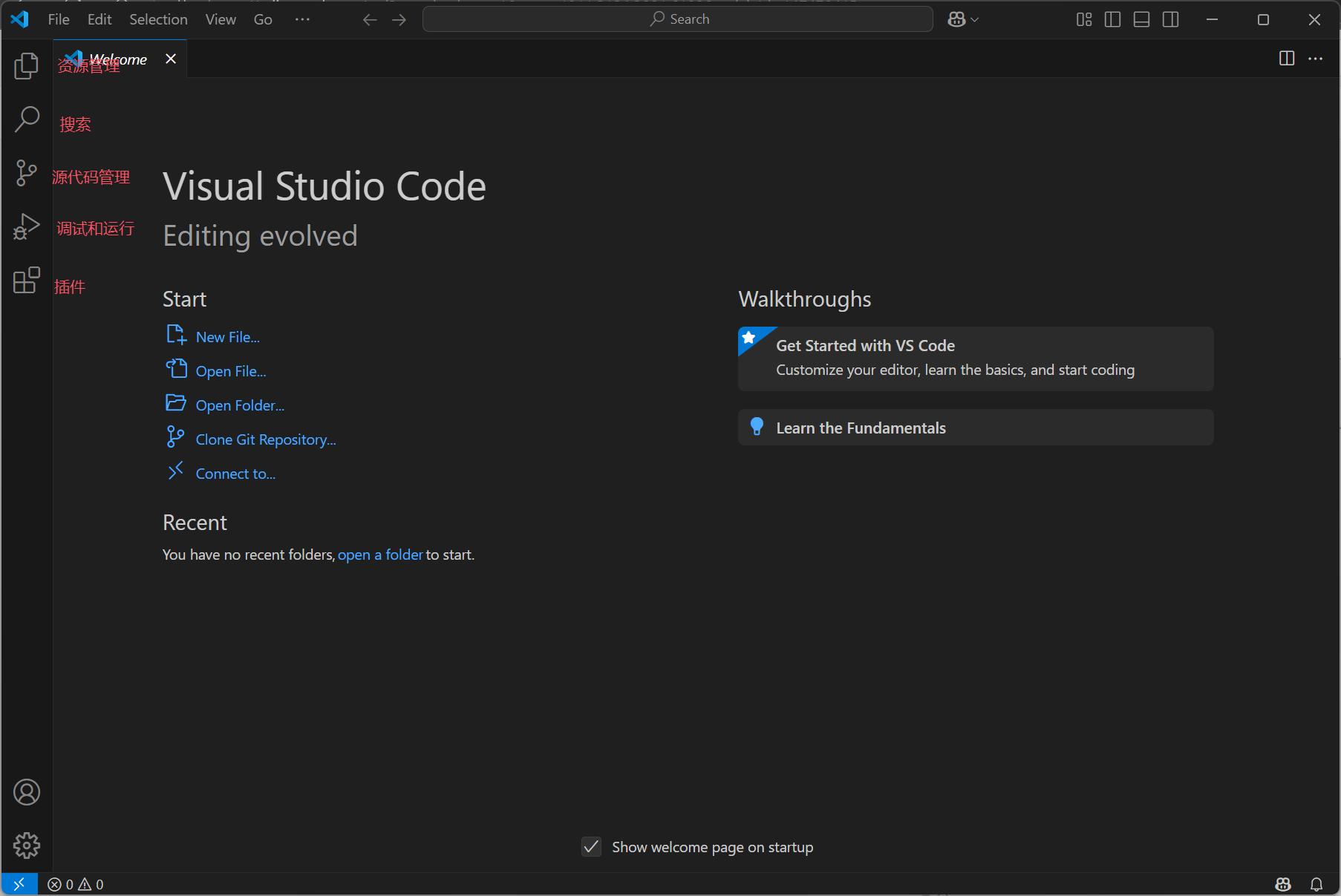The image size is (1341, 896).
Task: Maximize the VS Code window
Action: pyautogui.click(x=1263, y=19)
